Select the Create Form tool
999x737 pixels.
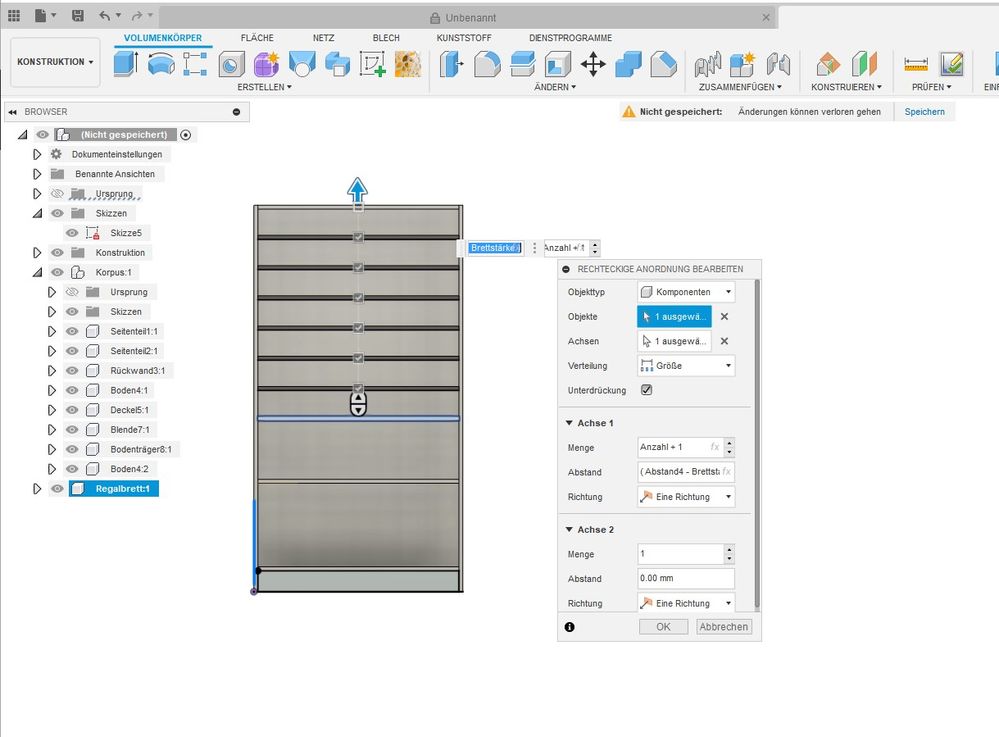[x=266, y=64]
